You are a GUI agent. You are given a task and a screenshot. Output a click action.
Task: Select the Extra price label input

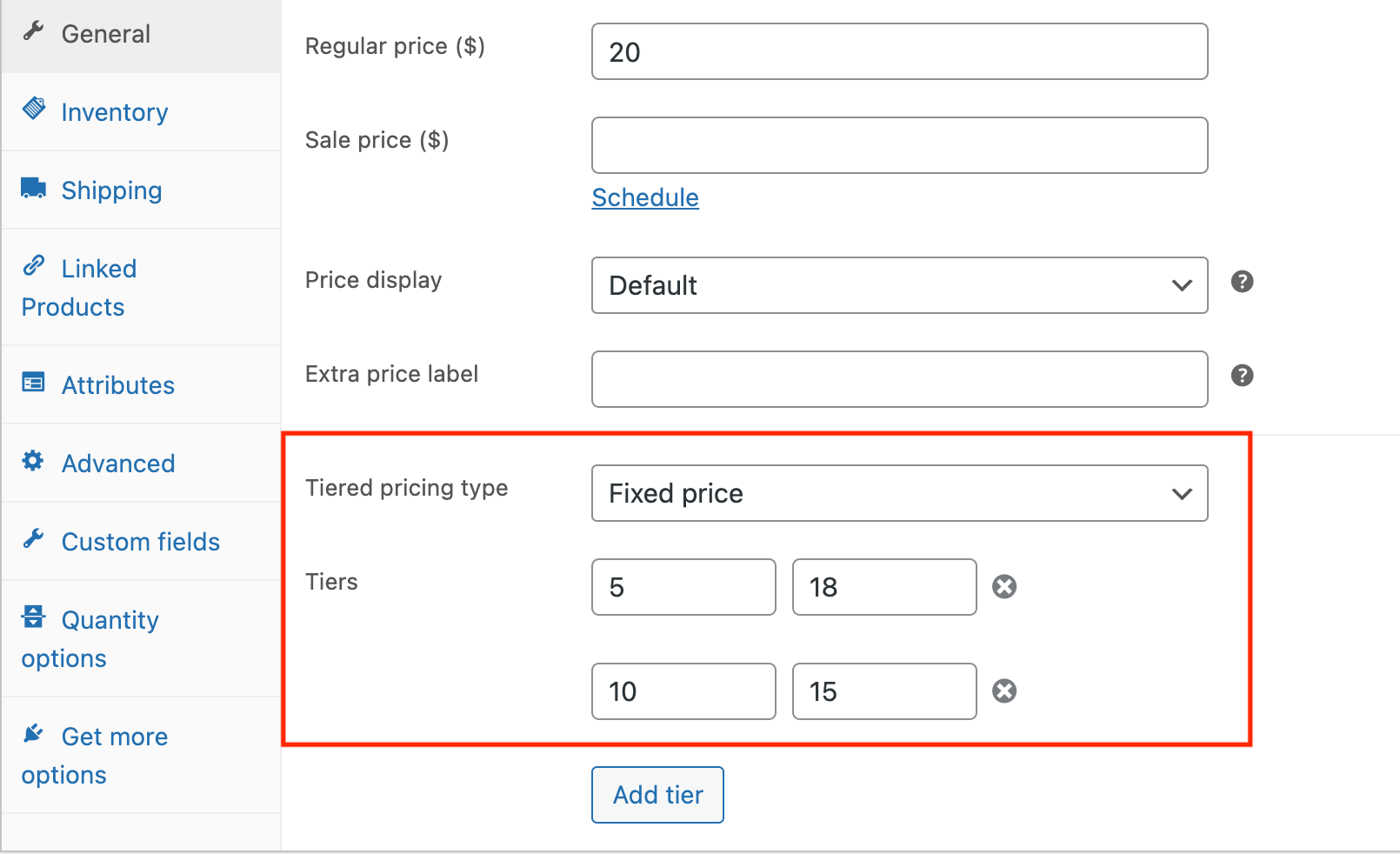(x=899, y=379)
